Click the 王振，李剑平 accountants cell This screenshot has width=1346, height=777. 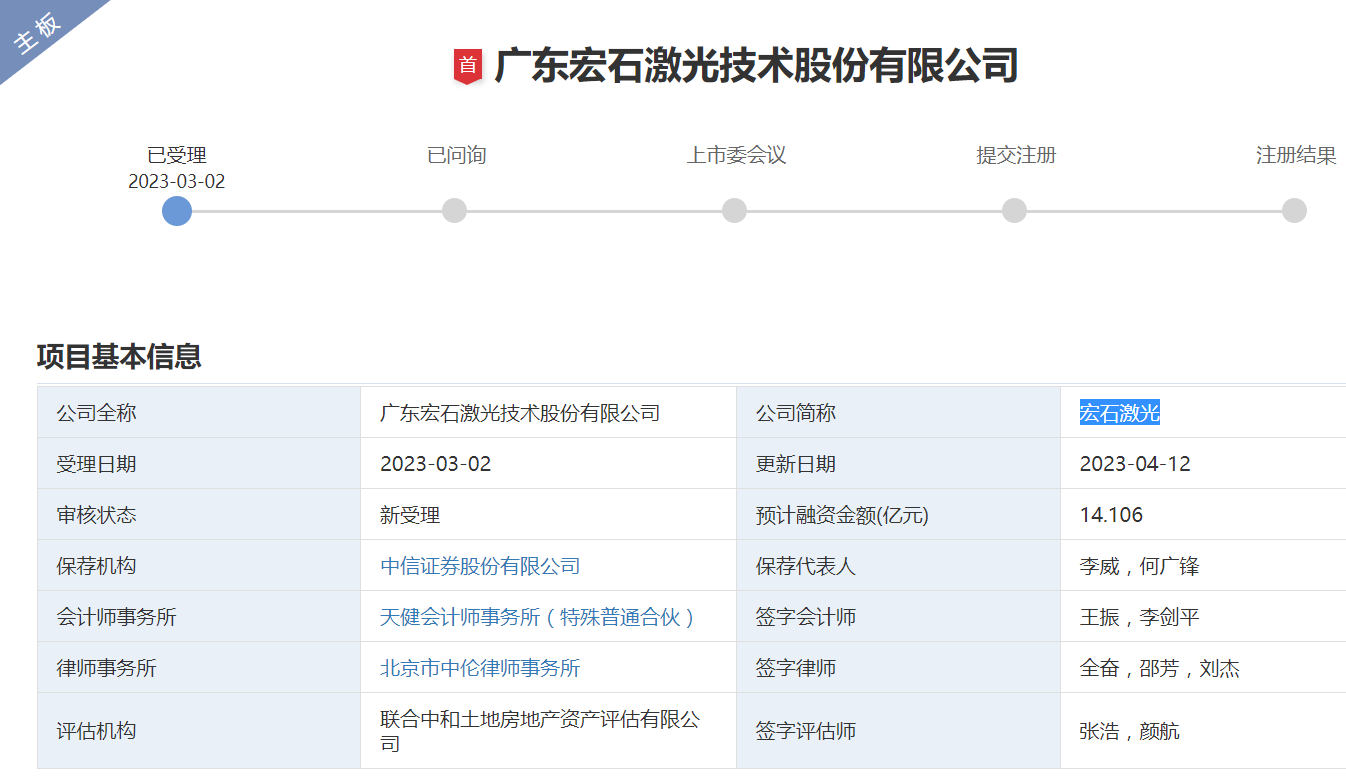(x=1203, y=617)
